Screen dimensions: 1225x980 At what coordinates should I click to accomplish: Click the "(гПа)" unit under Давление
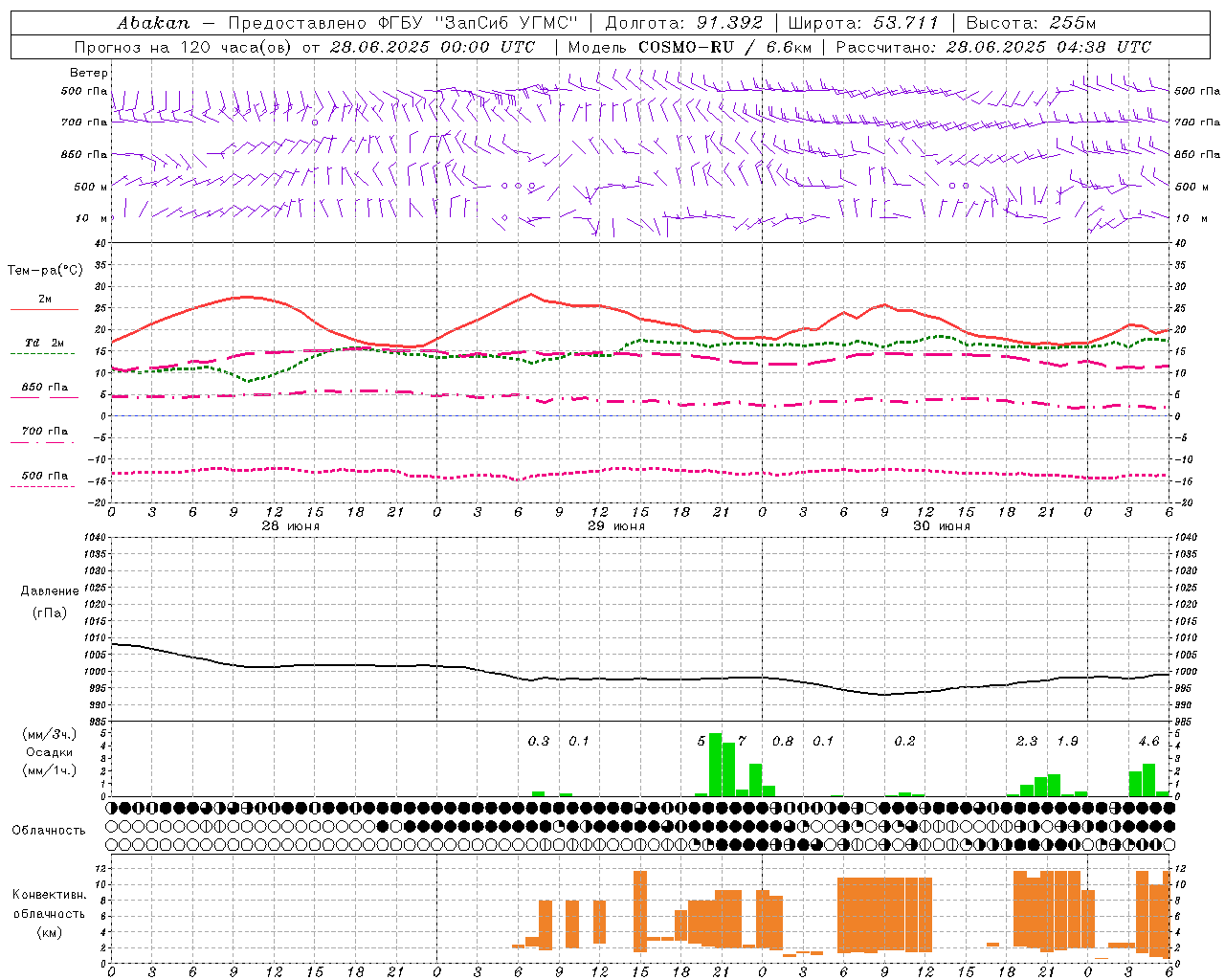point(50,612)
